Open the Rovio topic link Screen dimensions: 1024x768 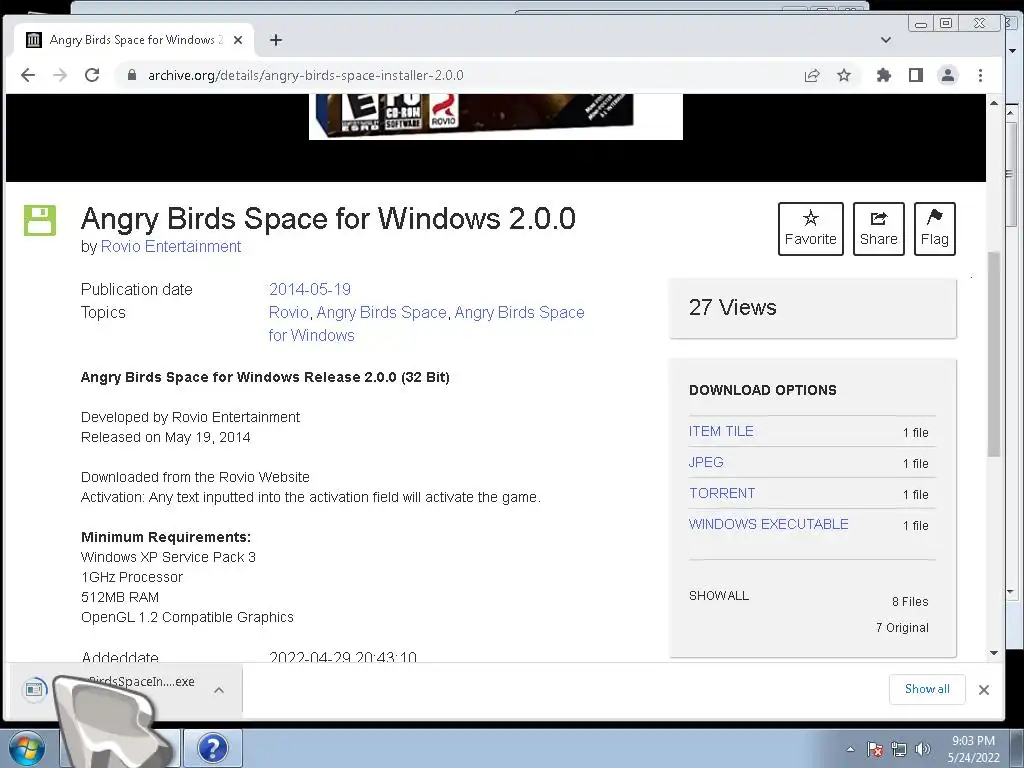point(288,312)
